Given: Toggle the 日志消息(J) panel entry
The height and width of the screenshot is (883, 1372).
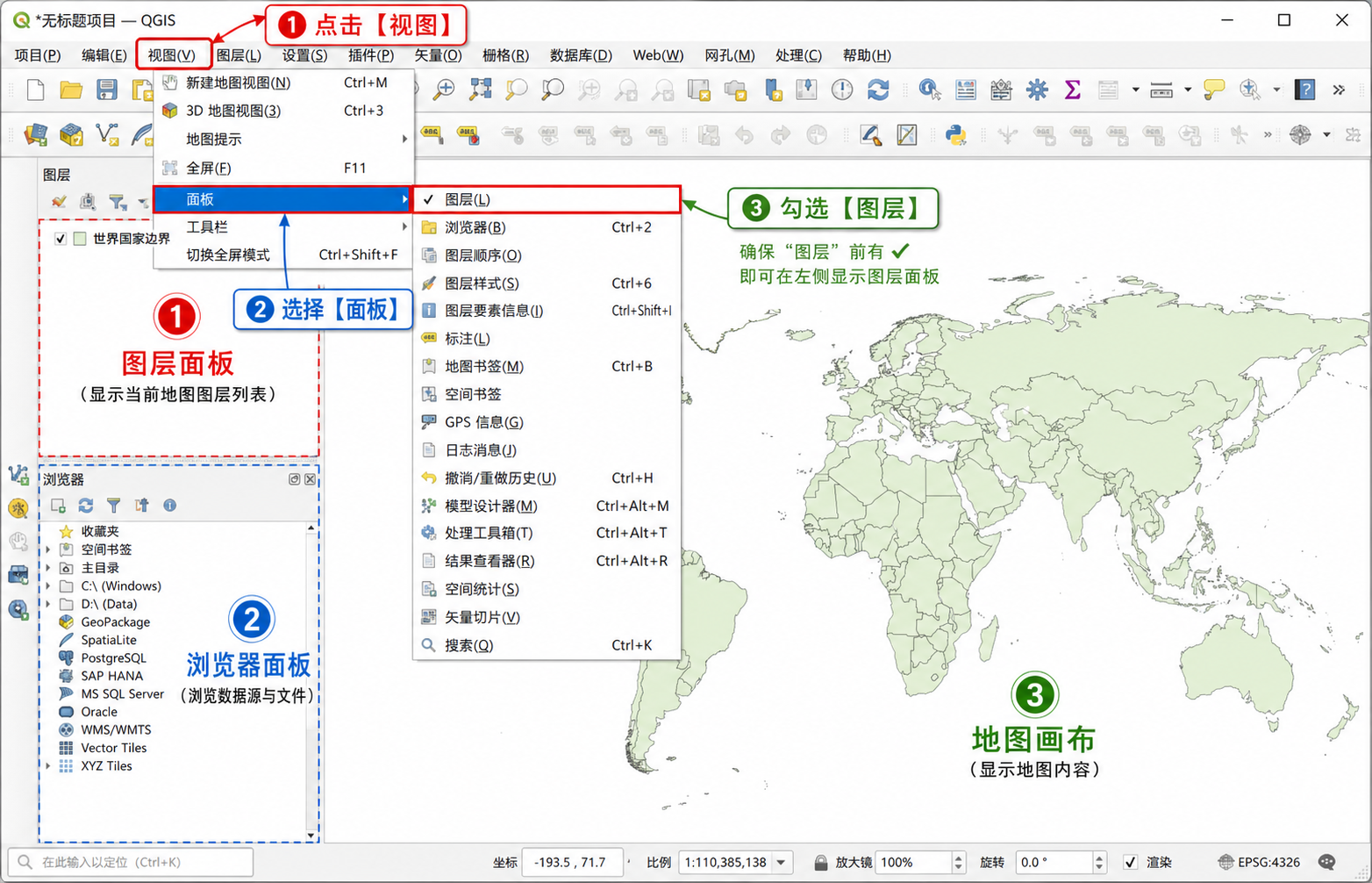Looking at the screenshot, I should (547, 450).
